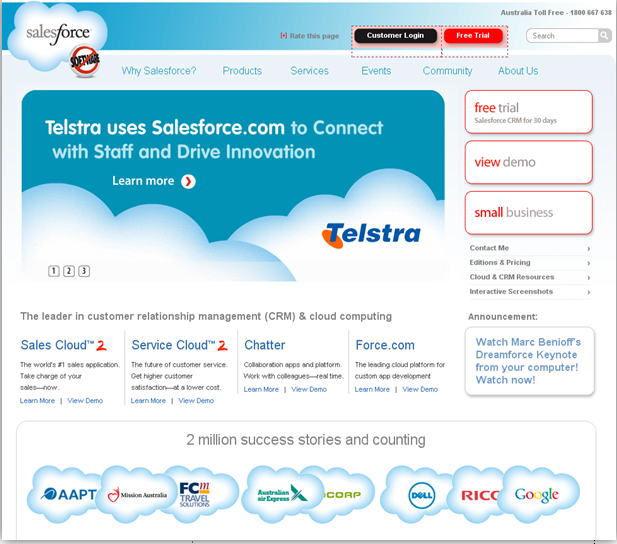
Task: Open the AAPT customer logo
Action: (68, 494)
